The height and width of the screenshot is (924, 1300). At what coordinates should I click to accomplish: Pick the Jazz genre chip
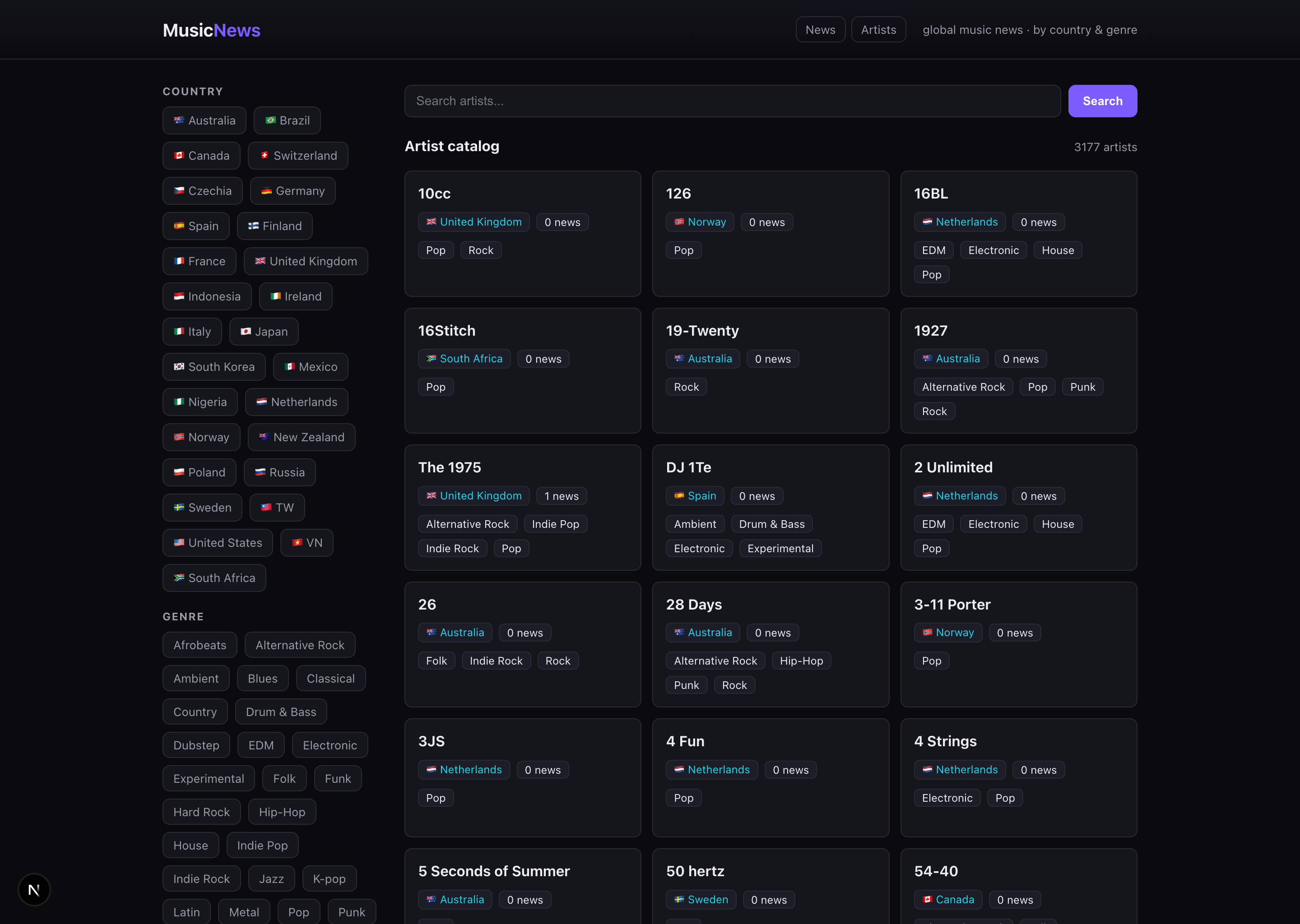point(271,878)
